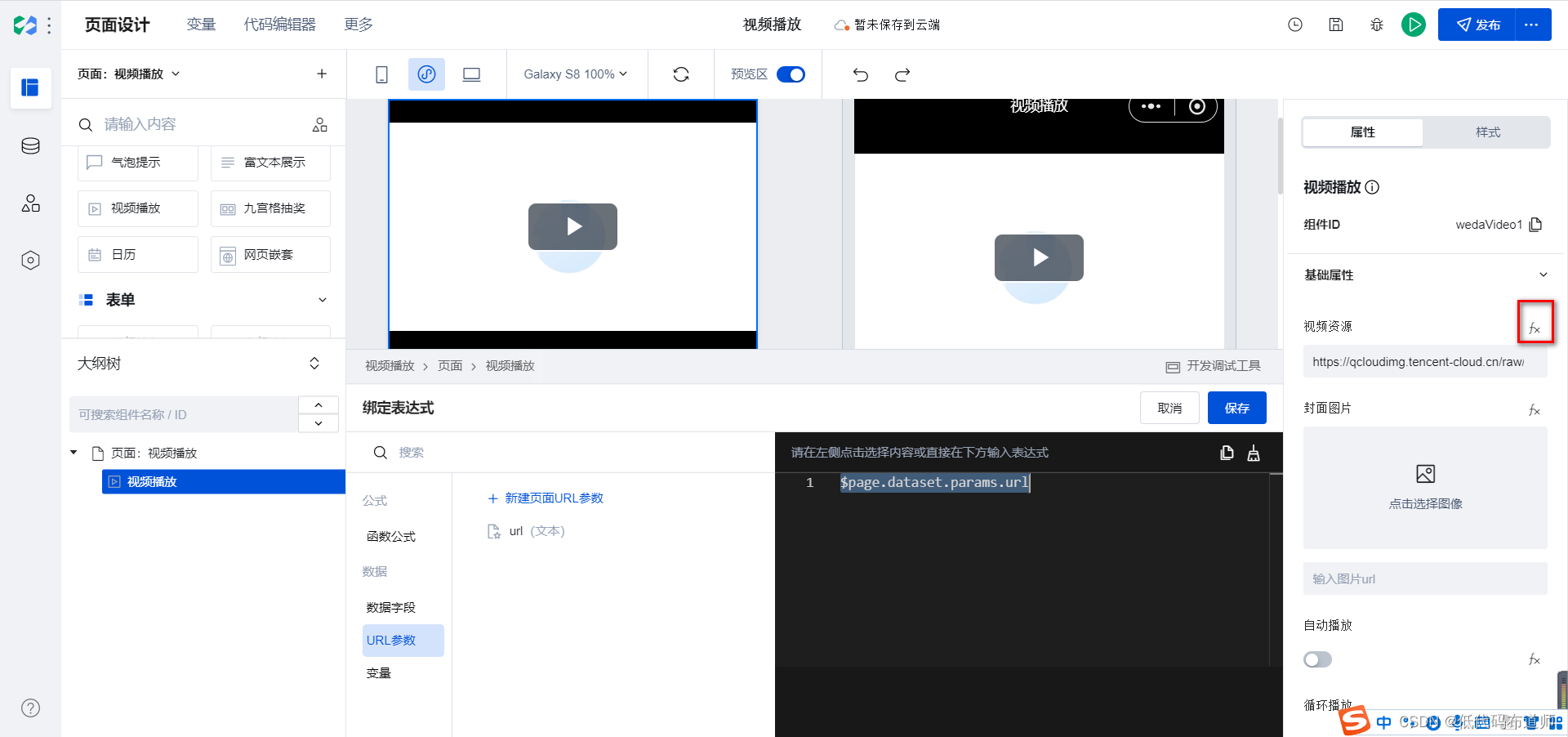The image size is (1568, 737).
Task: Switch to mobile phone preview mode
Action: pos(381,74)
